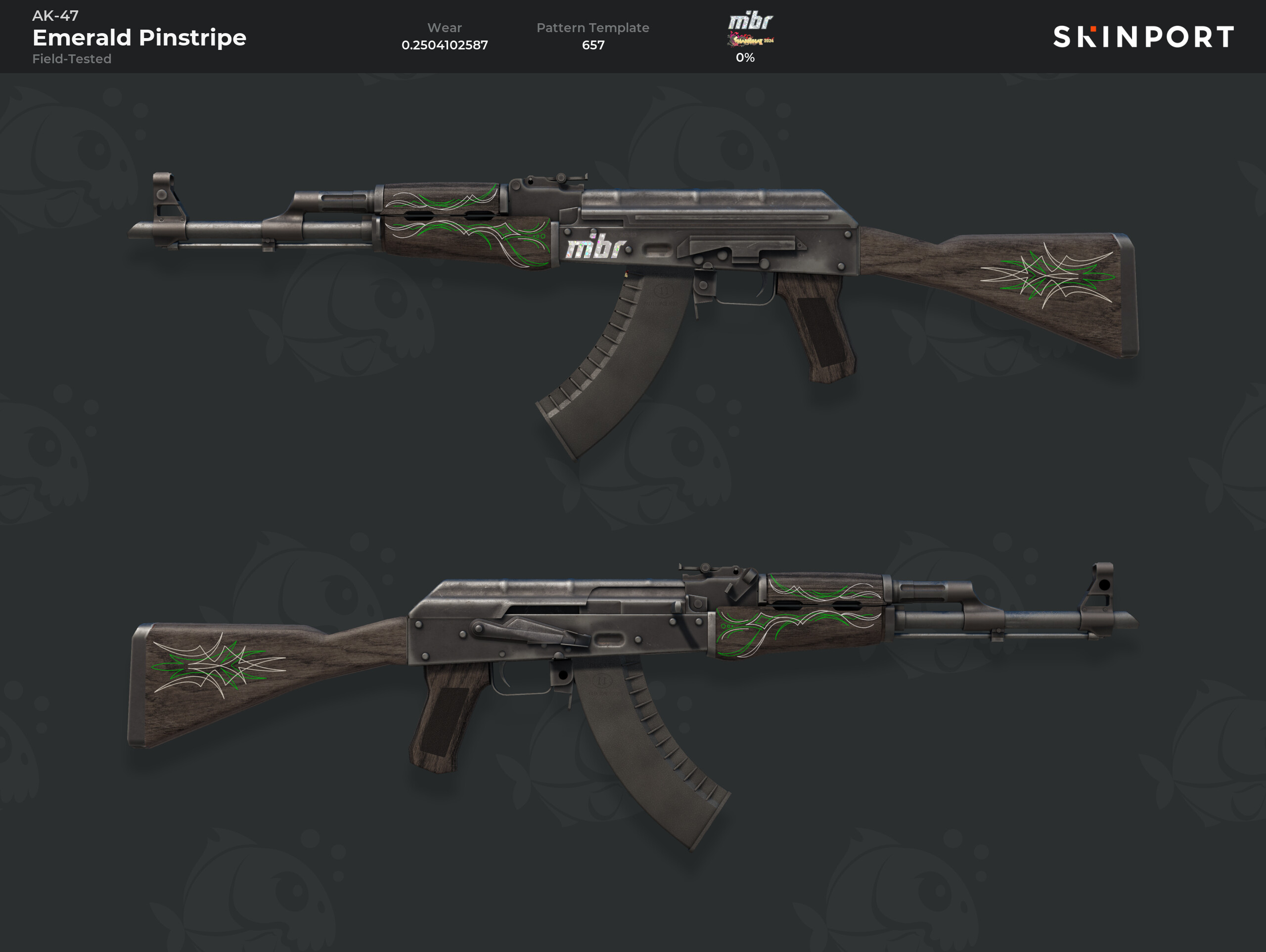1266x952 pixels.
Task: Click the bottom rifle's curved magazine
Action: coord(652,755)
